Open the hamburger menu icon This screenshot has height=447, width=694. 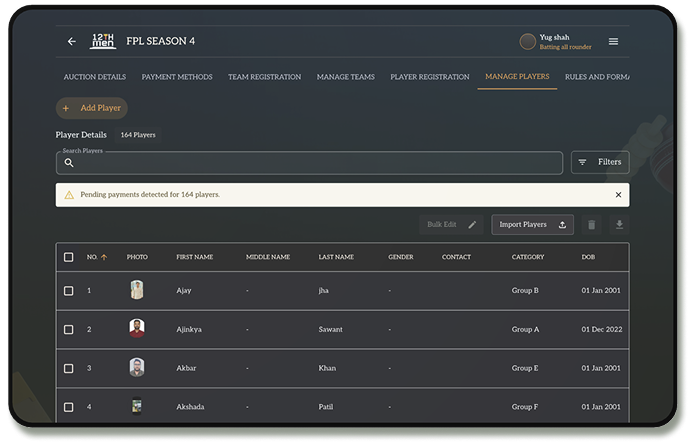pyautogui.click(x=613, y=42)
